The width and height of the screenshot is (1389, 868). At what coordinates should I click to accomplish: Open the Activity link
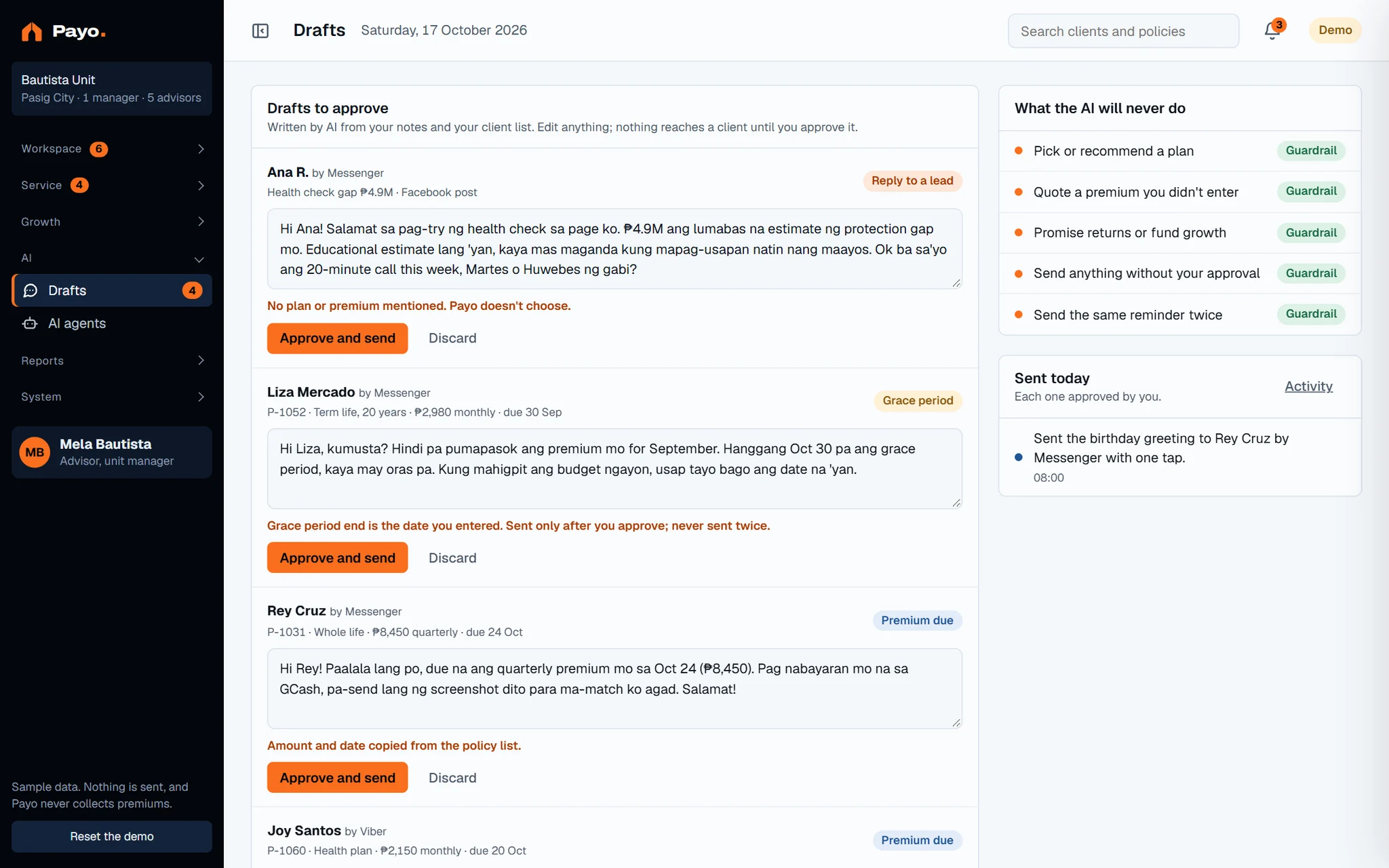1308,387
